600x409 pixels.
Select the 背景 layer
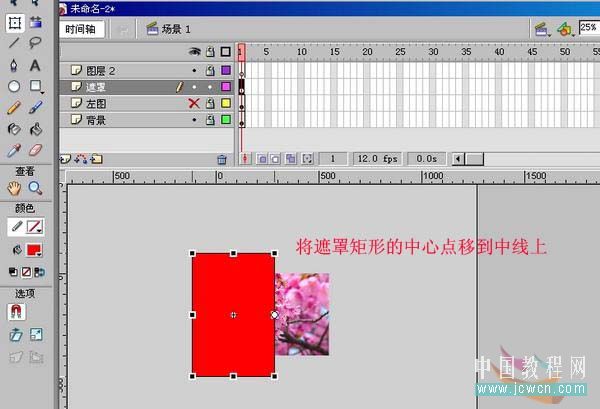[x=147, y=120]
